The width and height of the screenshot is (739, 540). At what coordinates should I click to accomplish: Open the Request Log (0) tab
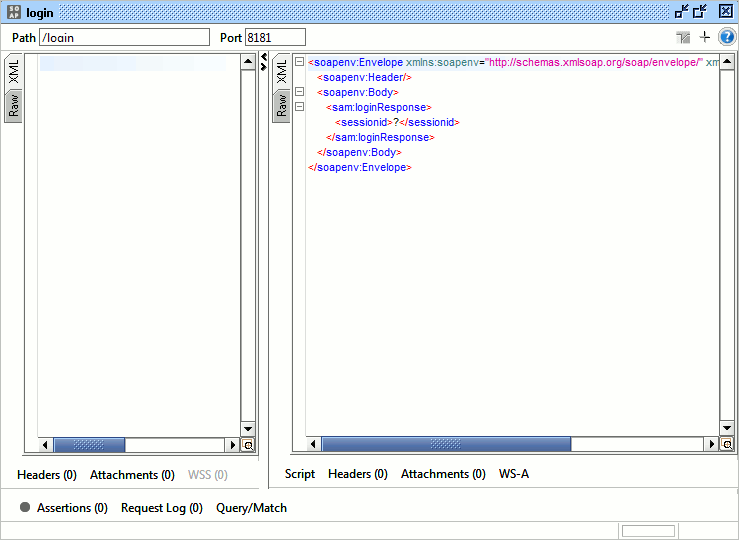[x=162, y=507]
